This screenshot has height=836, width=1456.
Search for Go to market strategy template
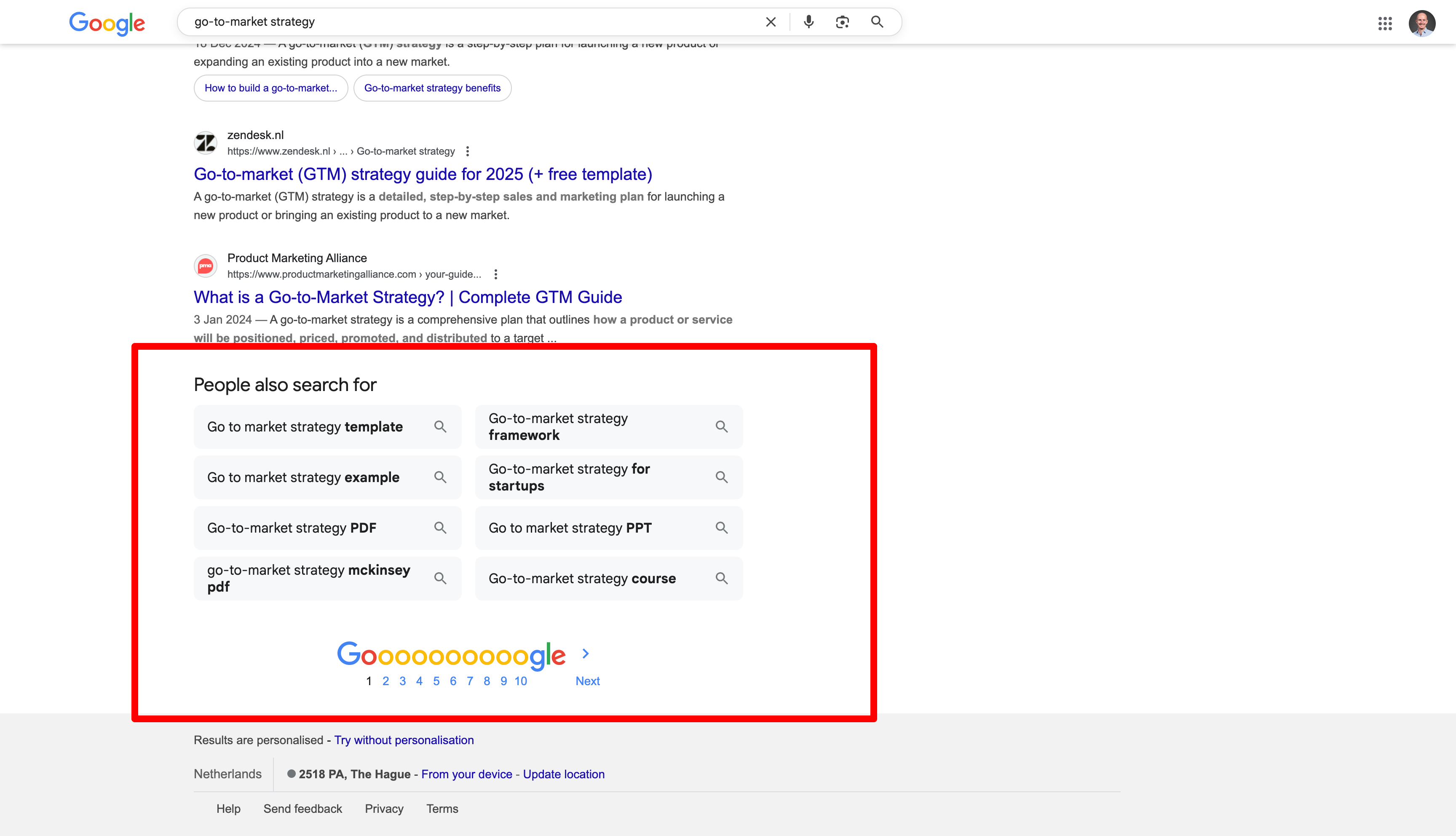[x=327, y=426]
